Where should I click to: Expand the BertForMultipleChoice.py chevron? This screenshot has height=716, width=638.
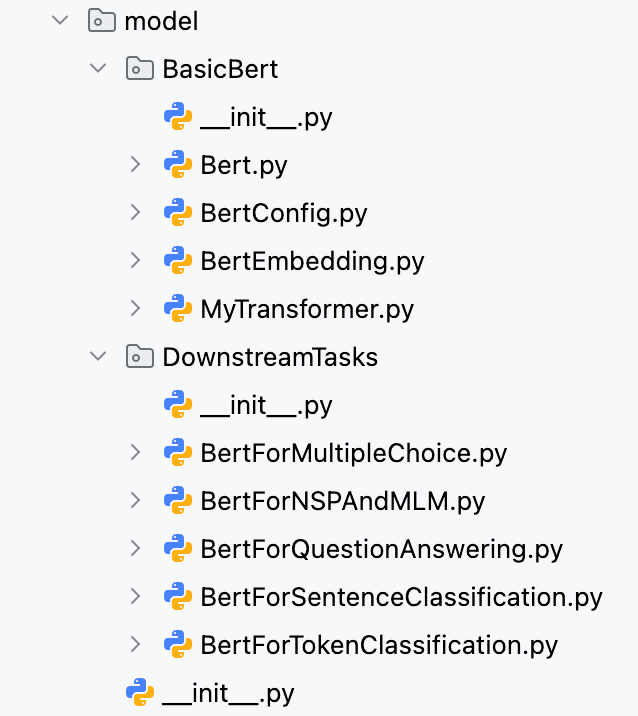(135, 453)
